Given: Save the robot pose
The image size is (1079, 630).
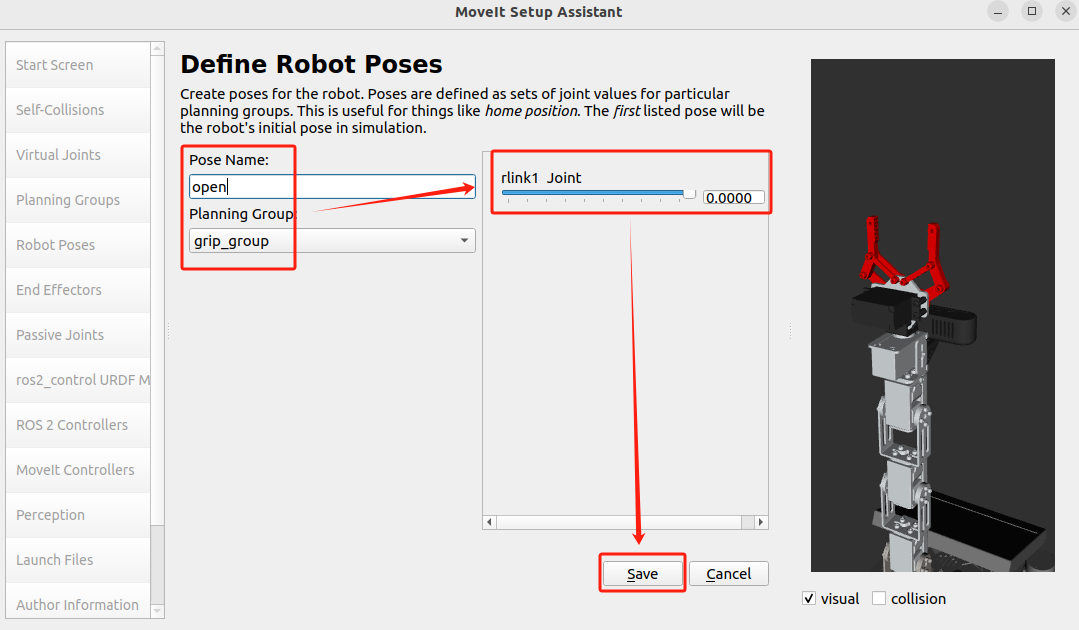Looking at the screenshot, I should 643,574.
